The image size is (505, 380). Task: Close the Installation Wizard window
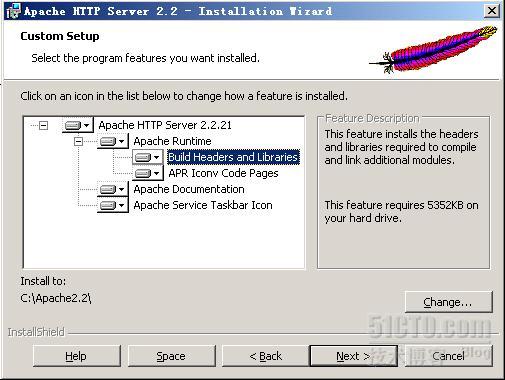(492, 11)
